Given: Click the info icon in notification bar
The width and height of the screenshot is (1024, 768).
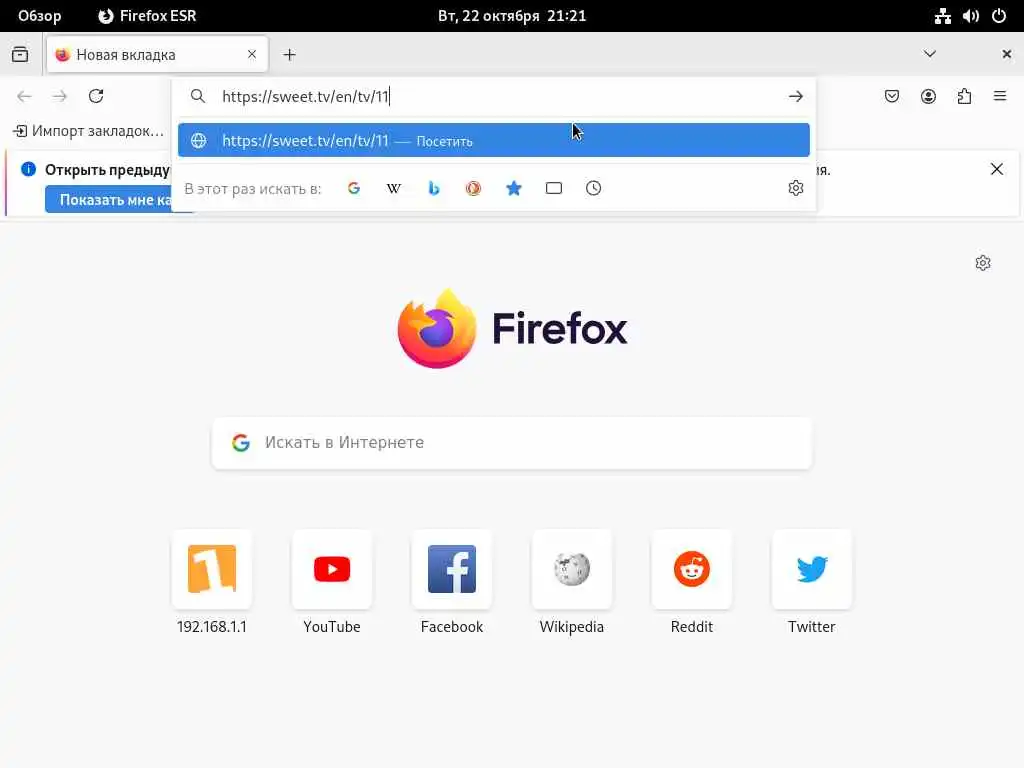Looking at the screenshot, I should click(28, 170).
